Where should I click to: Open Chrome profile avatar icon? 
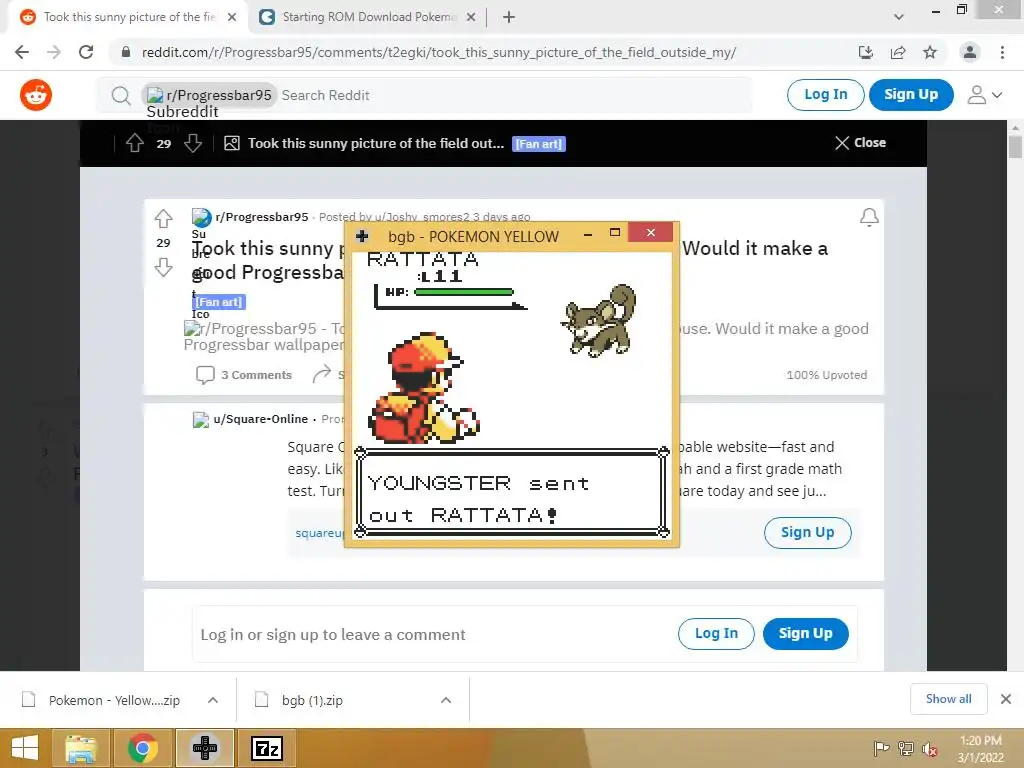pos(970,52)
